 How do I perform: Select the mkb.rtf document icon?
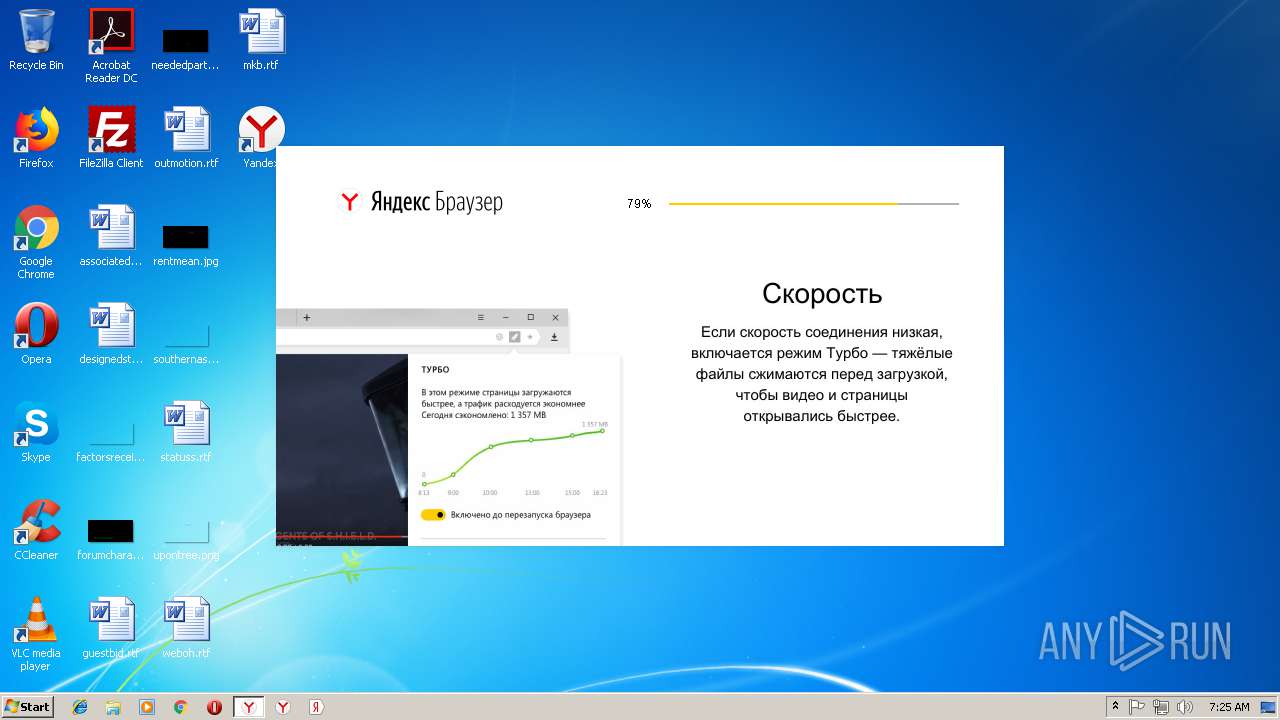(261, 40)
